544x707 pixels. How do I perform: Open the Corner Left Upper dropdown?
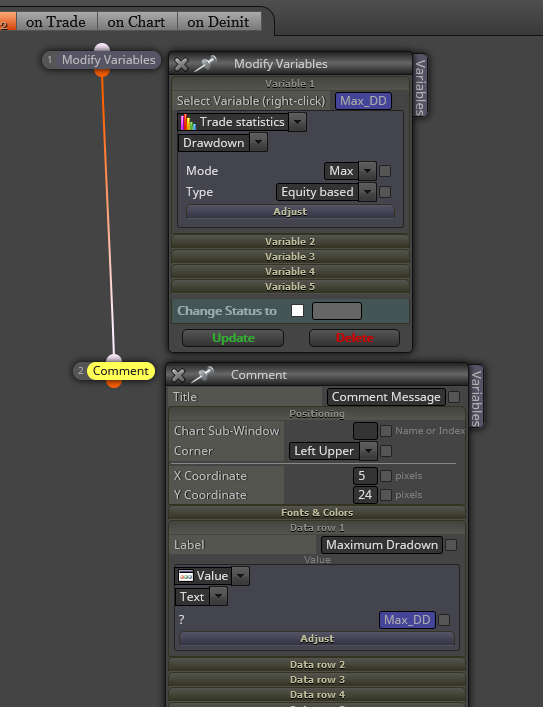(368, 451)
